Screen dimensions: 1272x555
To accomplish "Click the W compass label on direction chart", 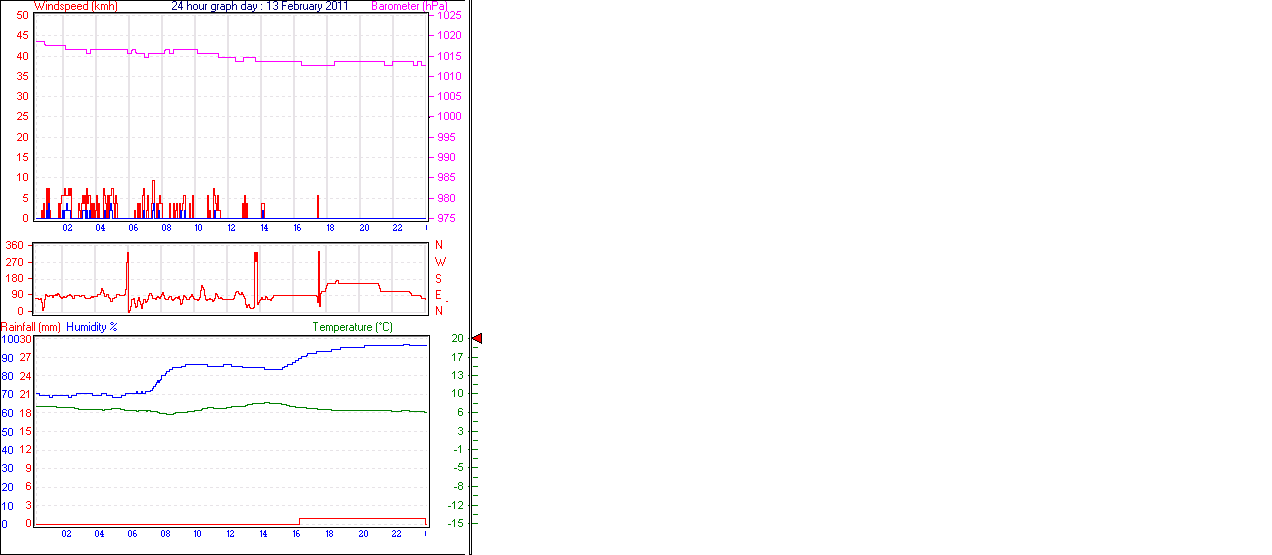I will pyautogui.click(x=439, y=262).
